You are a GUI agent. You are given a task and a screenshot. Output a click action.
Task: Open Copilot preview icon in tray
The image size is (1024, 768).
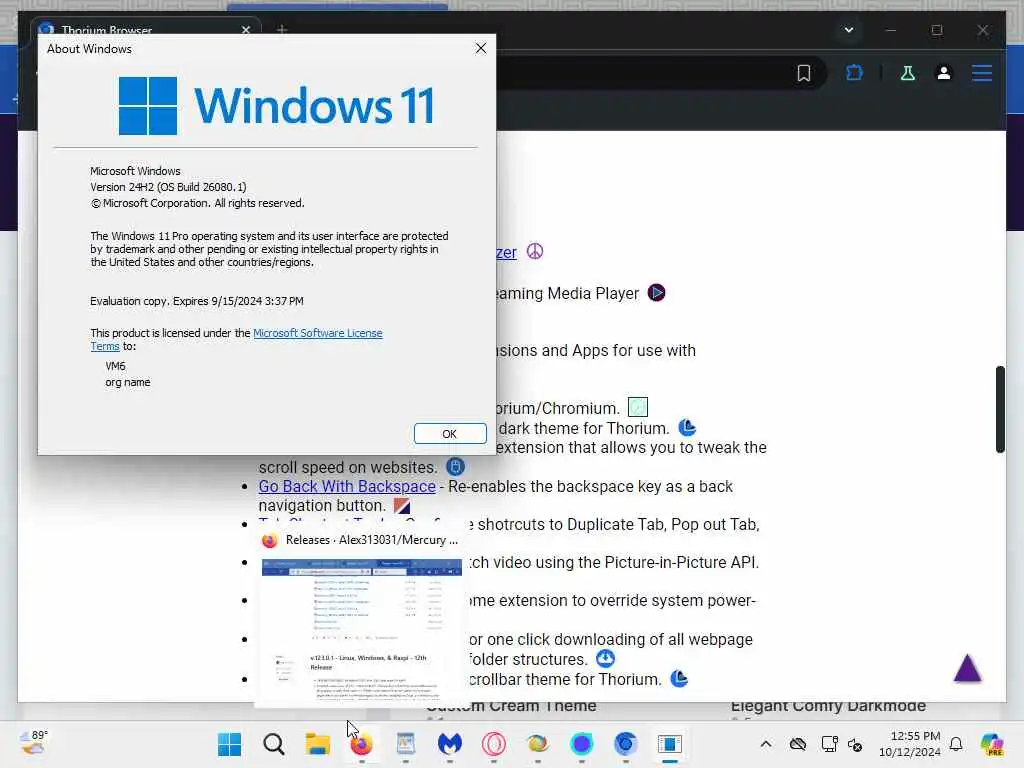[992, 744]
